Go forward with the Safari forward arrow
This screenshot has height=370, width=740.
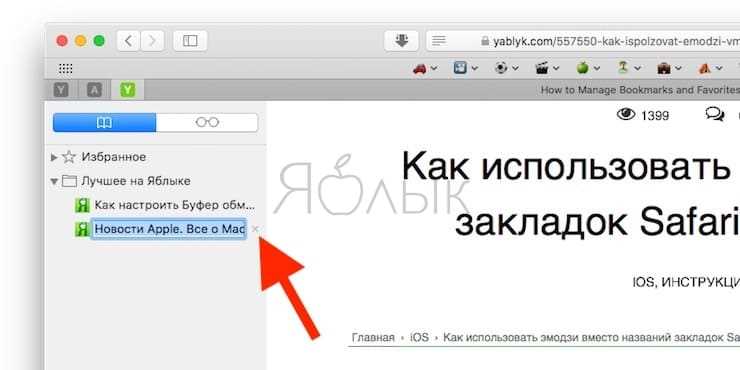point(152,41)
